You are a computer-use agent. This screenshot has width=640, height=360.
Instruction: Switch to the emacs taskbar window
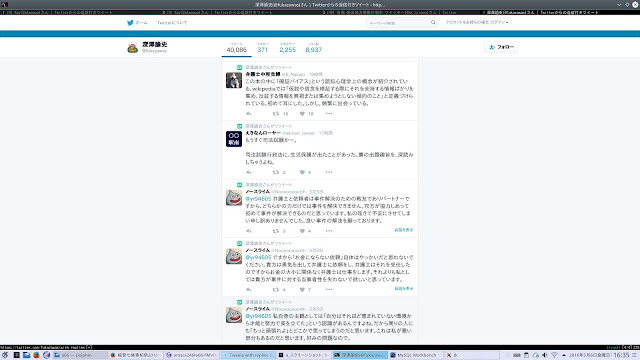tap(192, 355)
